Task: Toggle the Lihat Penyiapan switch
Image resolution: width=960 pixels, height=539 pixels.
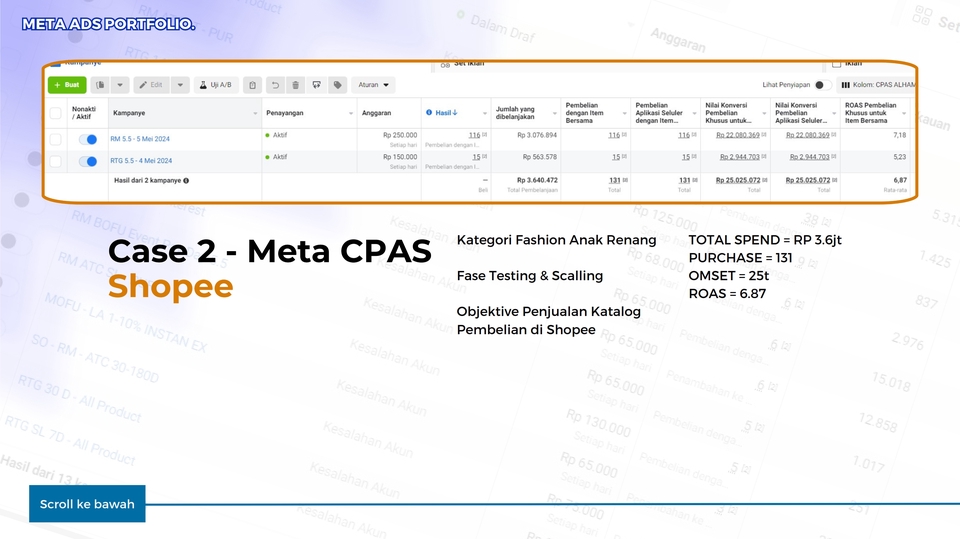Action: pyautogui.click(x=822, y=85)
